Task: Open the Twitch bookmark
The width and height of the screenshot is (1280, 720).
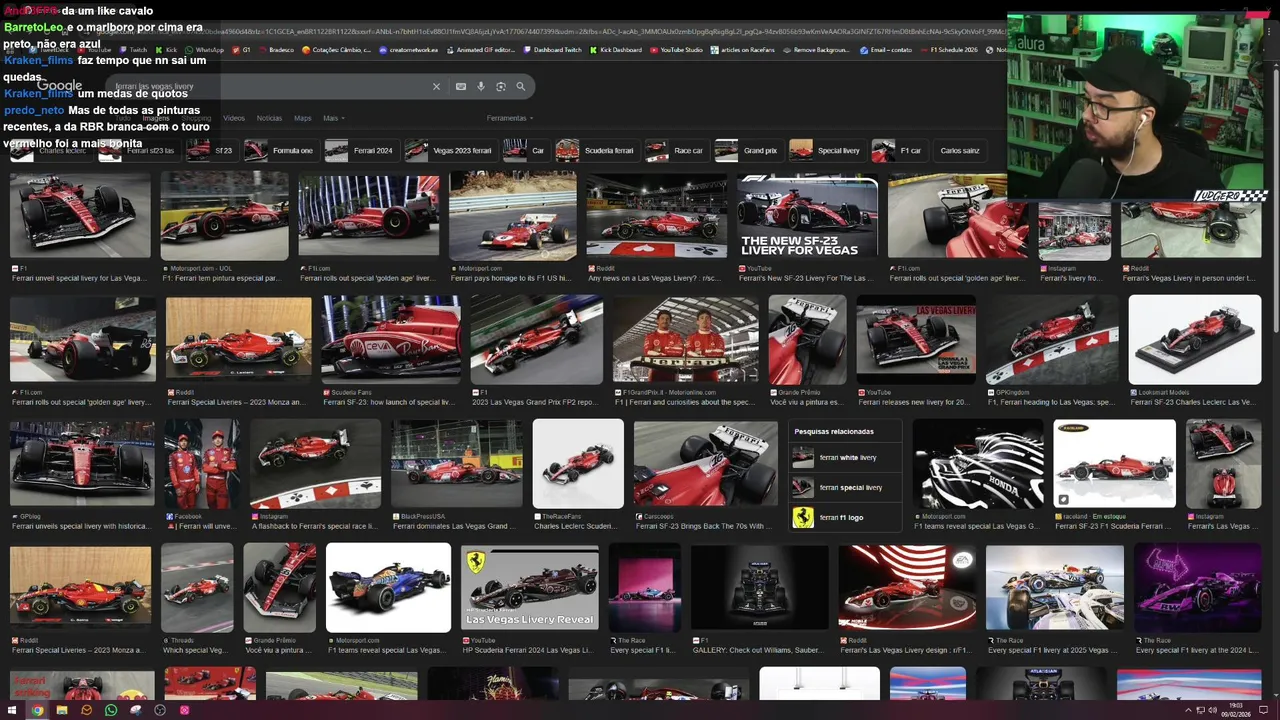Action: [x=132, y=49]
